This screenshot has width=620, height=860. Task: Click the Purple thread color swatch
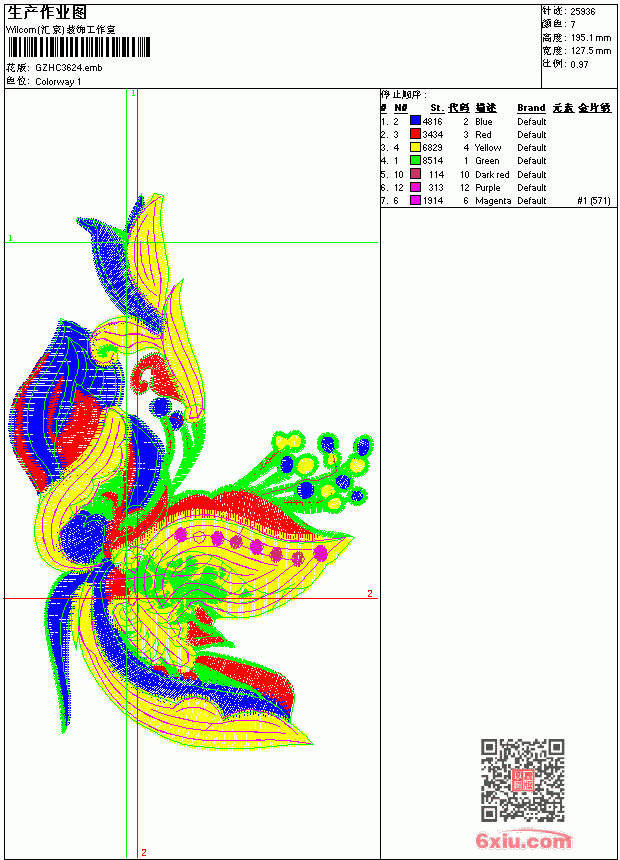click(415, 187)
